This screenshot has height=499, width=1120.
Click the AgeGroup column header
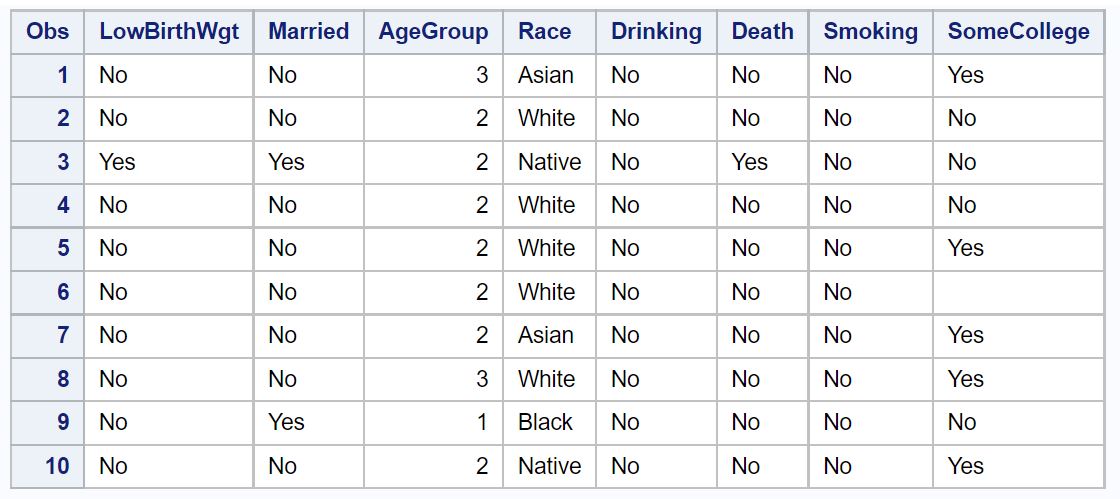(434, 31)
